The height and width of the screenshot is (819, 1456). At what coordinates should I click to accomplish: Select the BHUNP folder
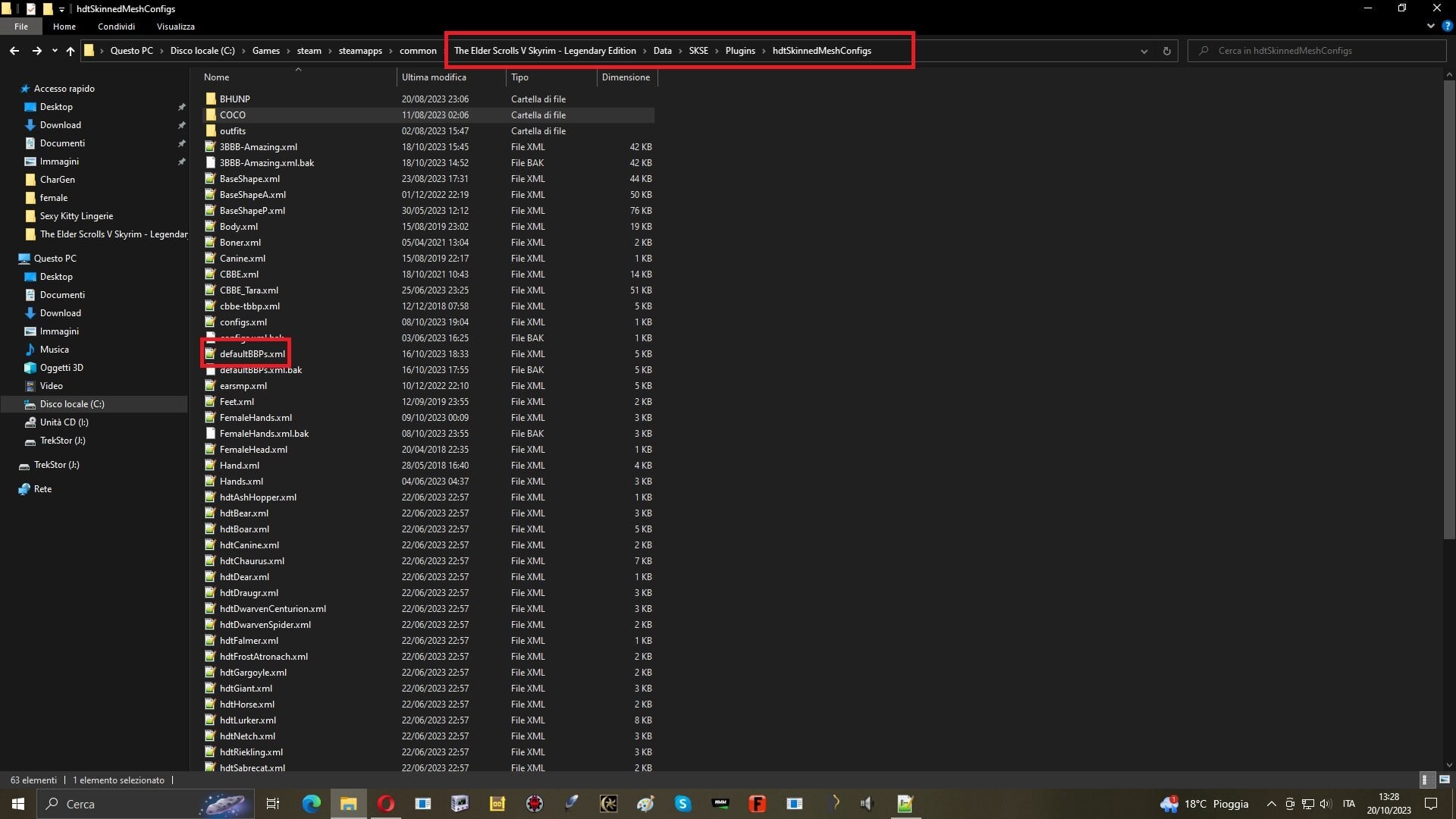pyautogui.click(x=234, y=99)
